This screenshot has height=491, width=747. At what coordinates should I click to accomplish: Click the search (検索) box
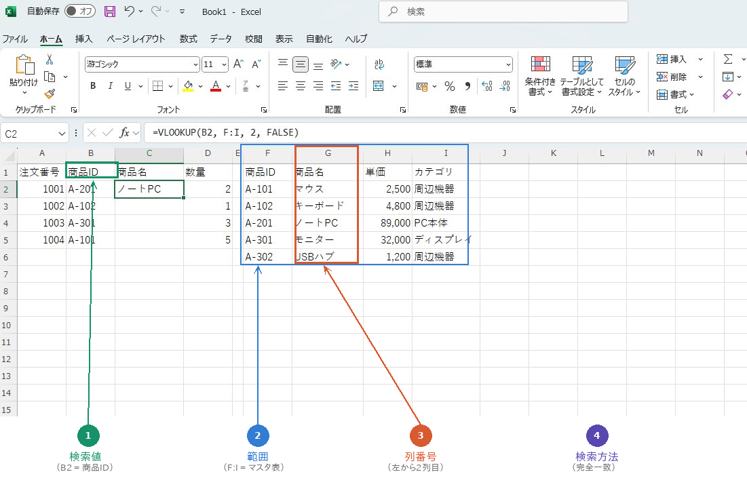[x=504, y=12]
